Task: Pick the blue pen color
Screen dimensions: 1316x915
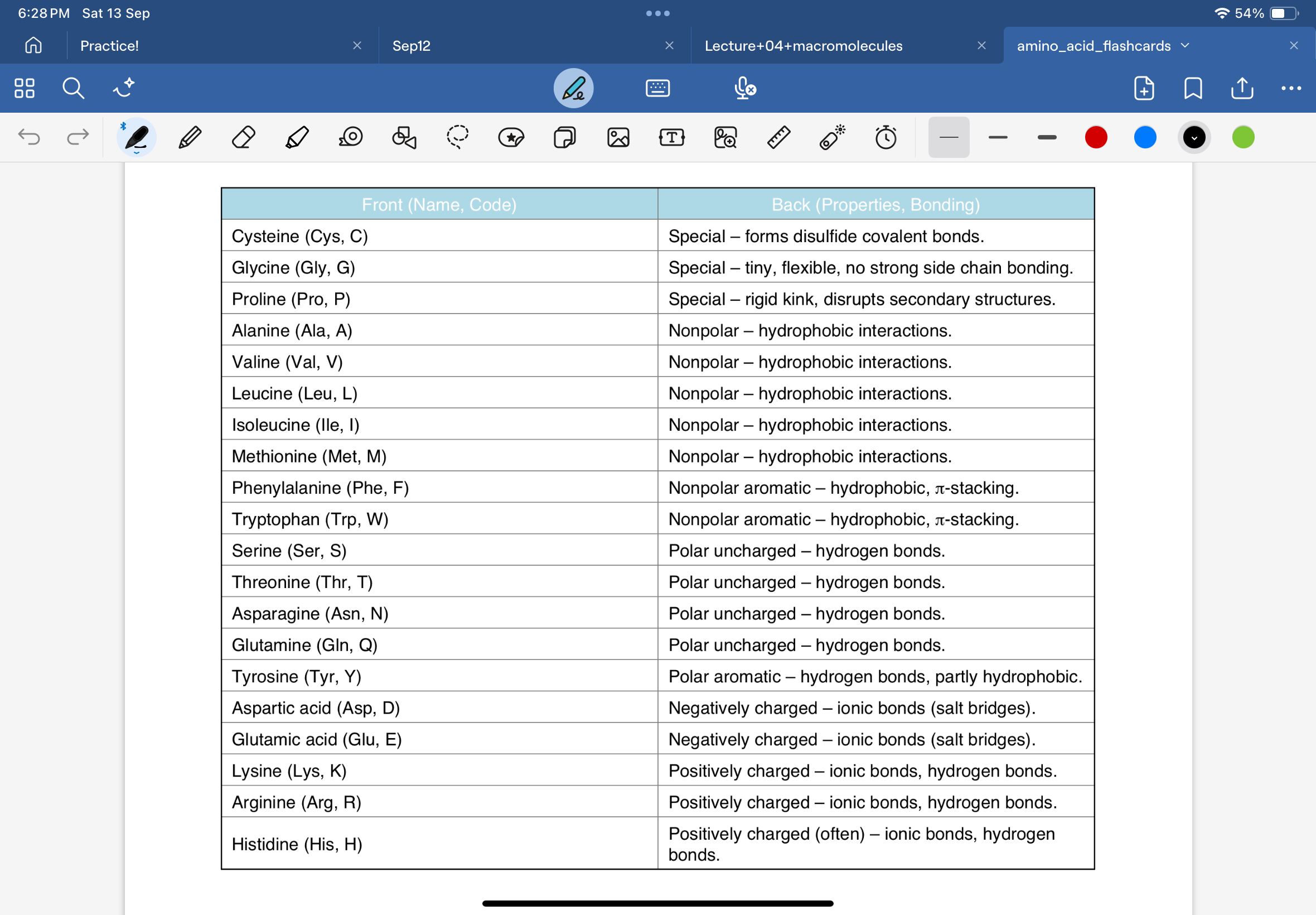Action: click(1145, 137)
